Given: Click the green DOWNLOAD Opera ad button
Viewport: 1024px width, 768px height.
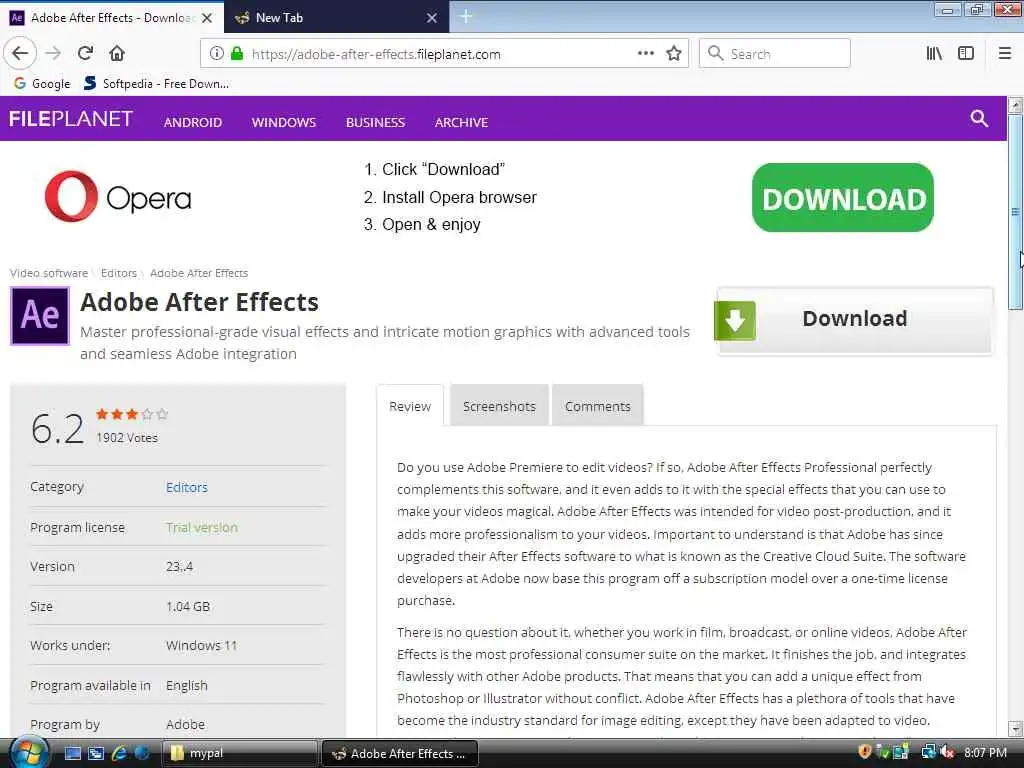Looking at the screenshot, I should (842, 198).
